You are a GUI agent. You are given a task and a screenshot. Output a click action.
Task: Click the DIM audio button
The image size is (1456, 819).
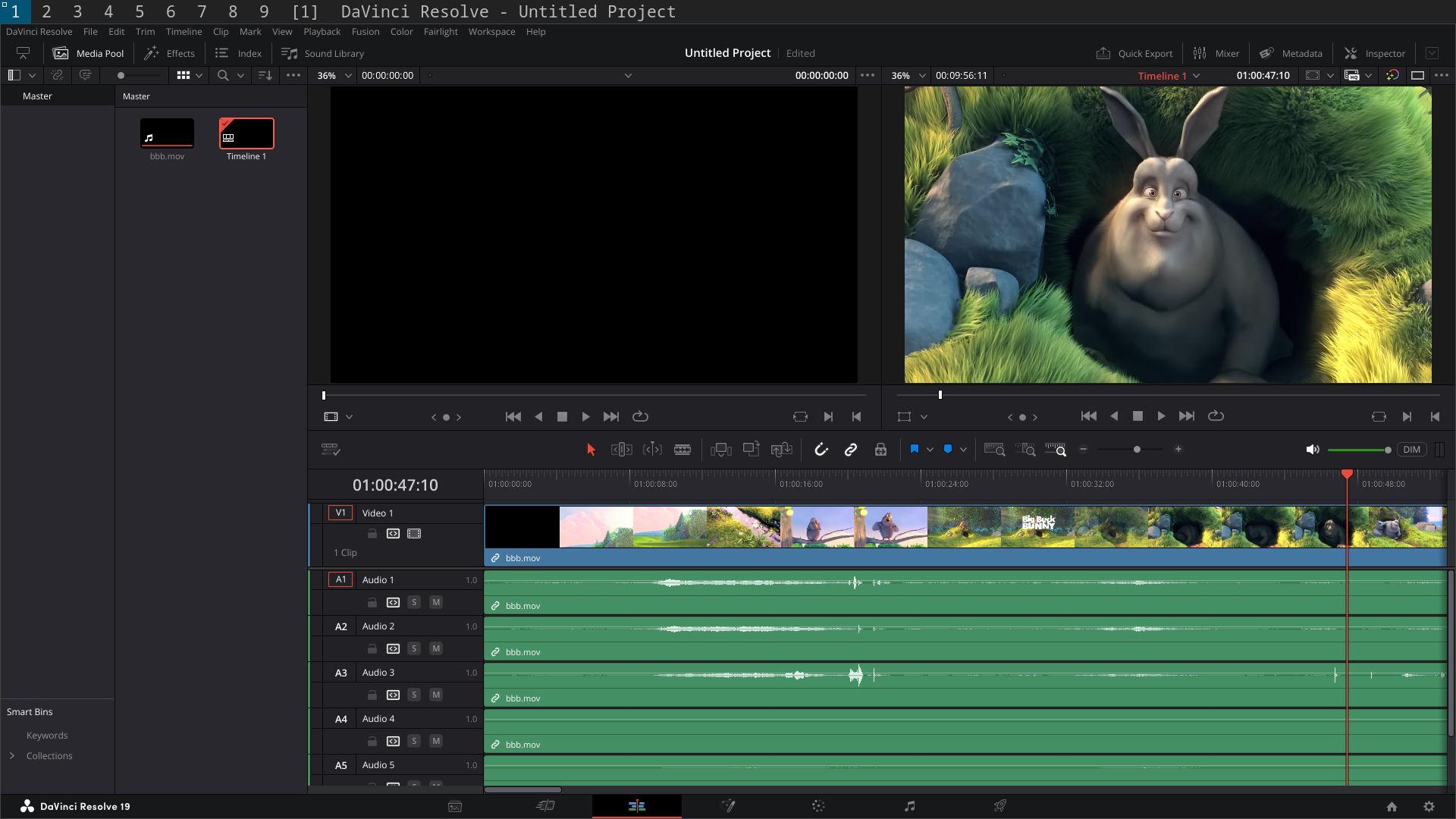coord(1411,450)
